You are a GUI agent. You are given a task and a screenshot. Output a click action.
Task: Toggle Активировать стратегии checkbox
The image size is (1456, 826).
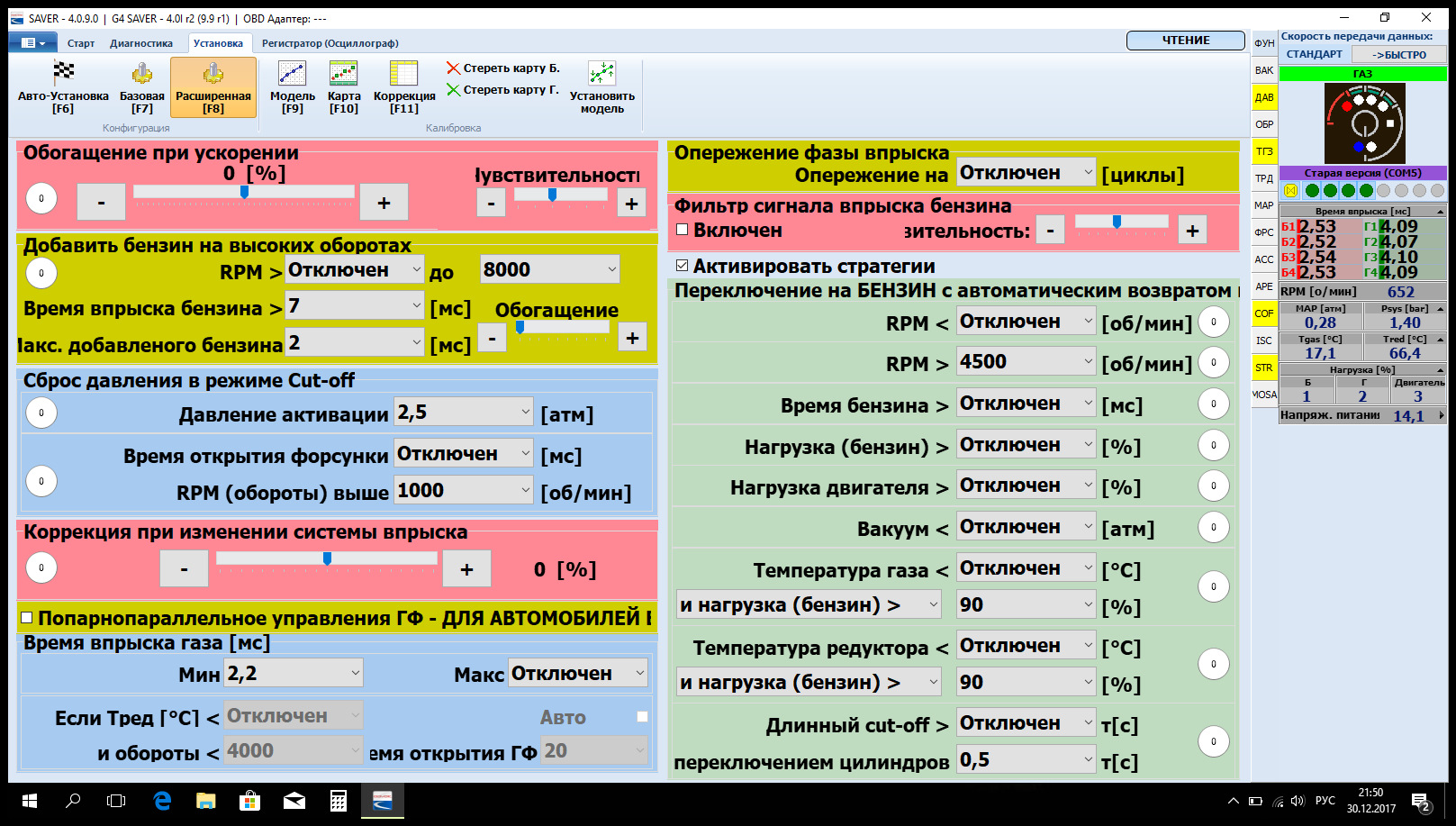coord(683,266)
